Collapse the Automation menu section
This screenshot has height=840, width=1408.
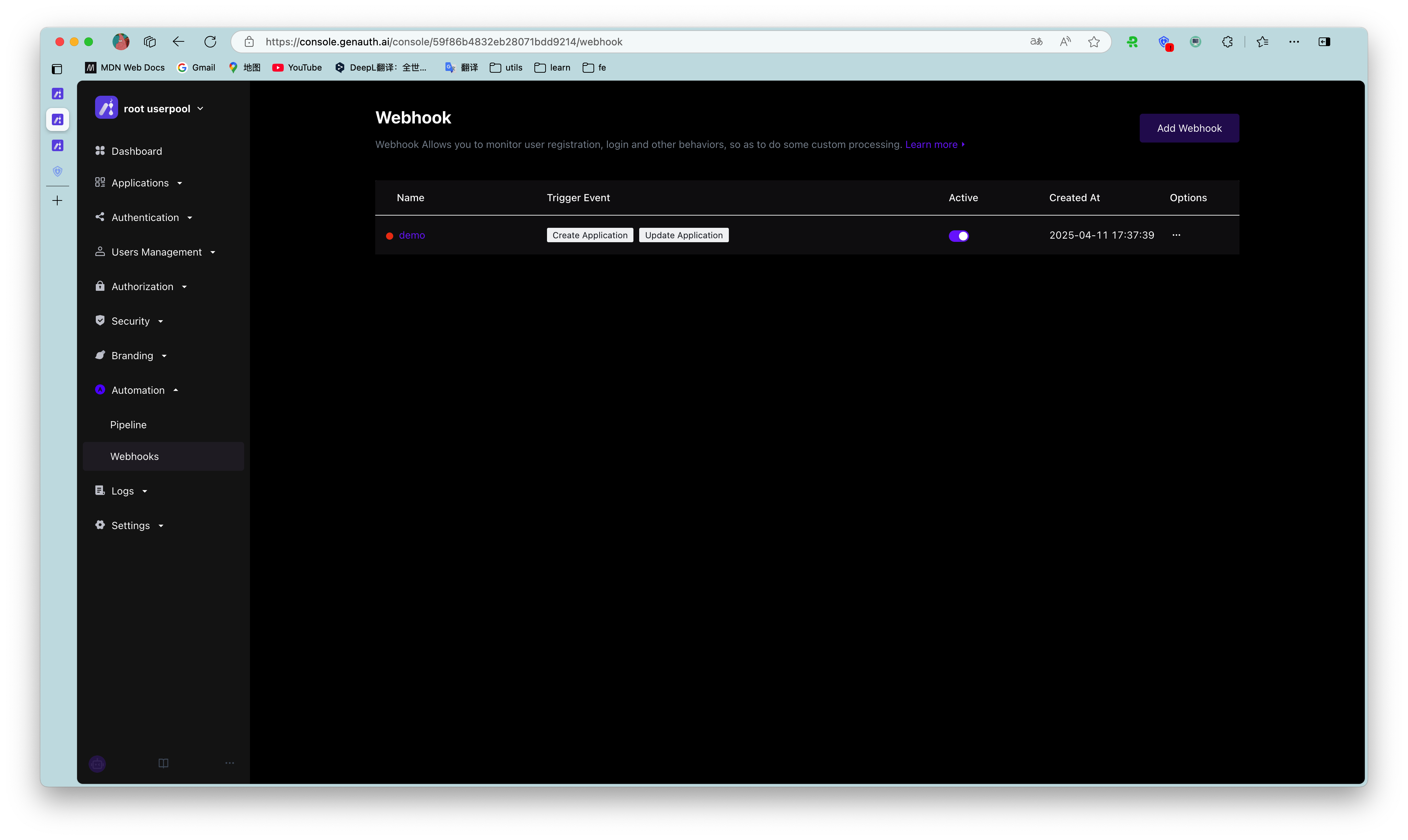[x=138, y=390]
